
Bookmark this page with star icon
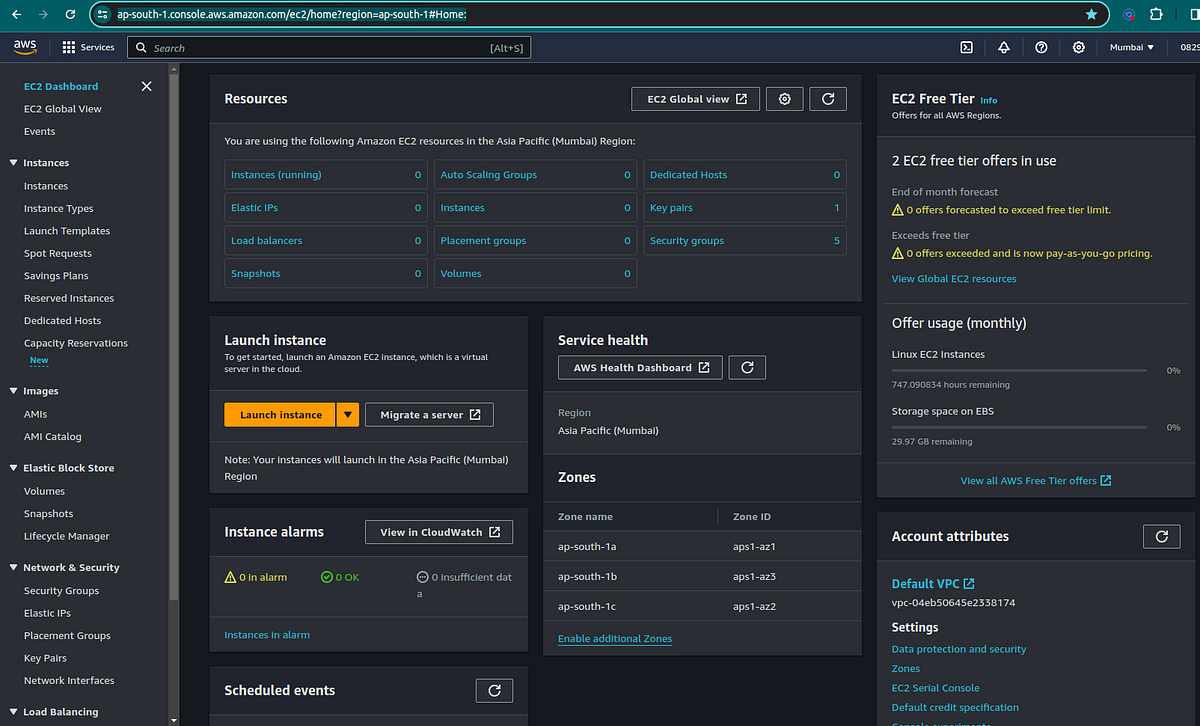tap(1091, 15)
